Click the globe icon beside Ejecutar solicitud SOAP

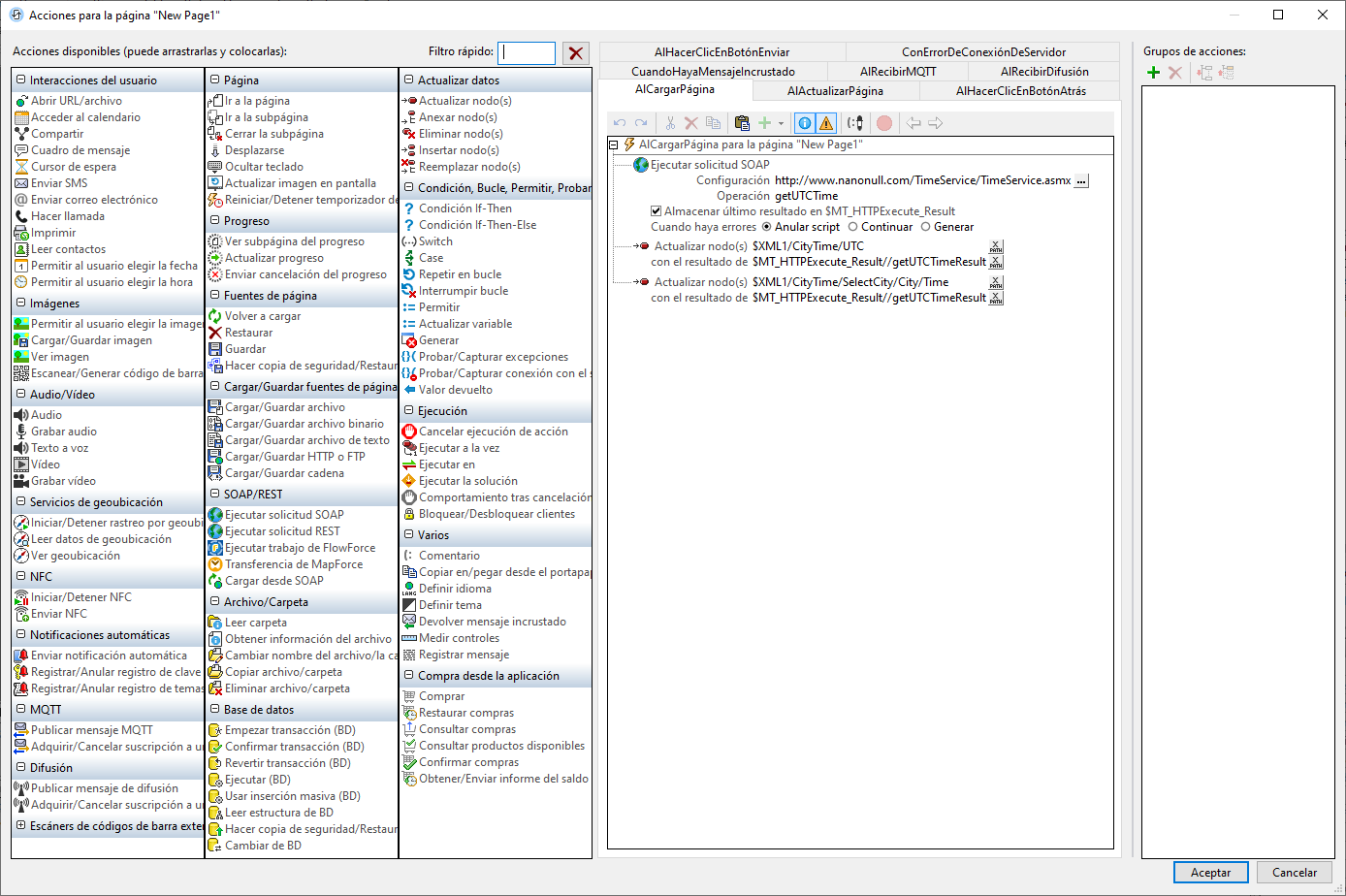pyautogui.click(x=641, y=165)
